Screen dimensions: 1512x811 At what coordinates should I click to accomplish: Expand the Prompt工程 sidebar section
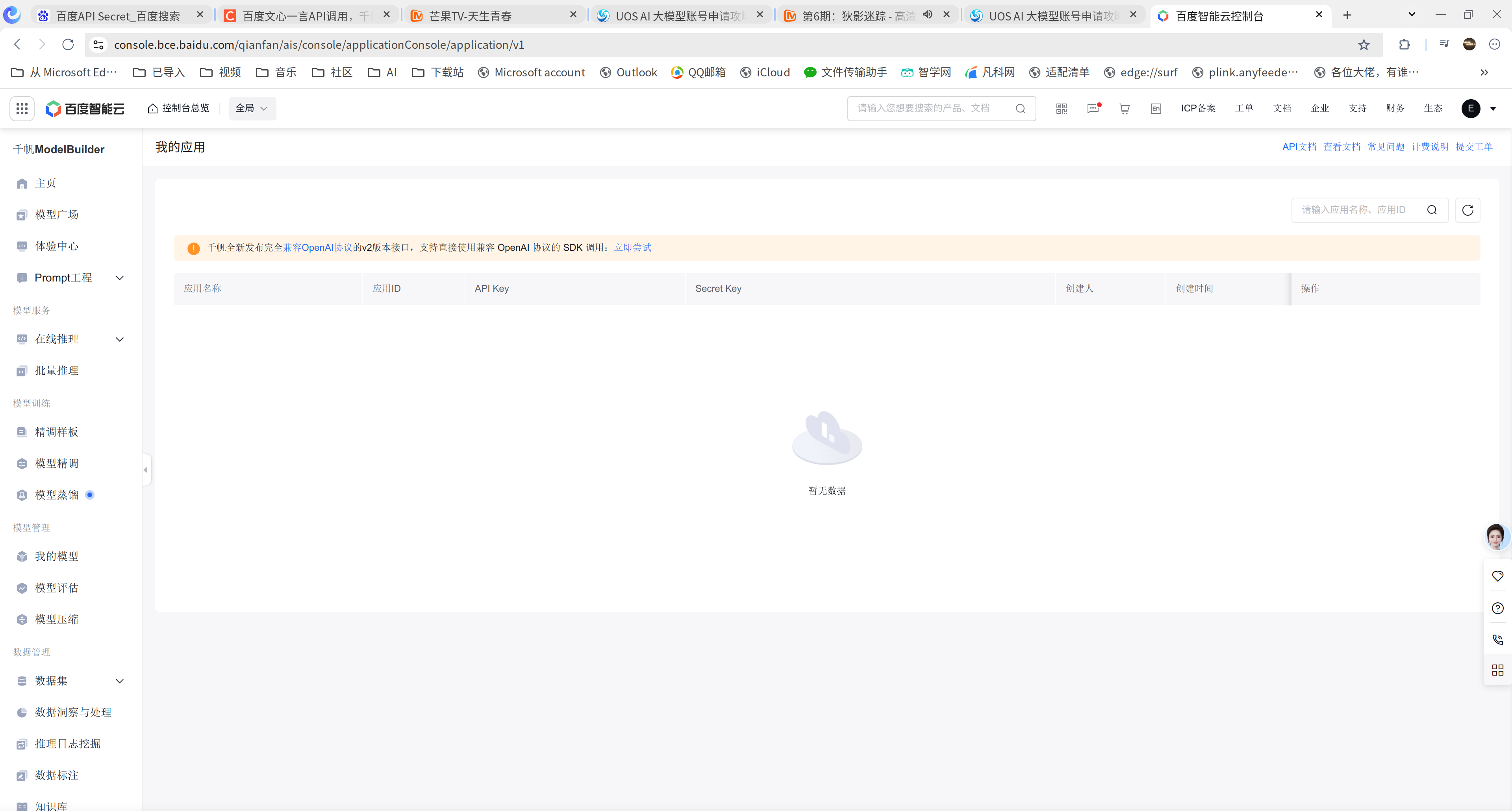pyautogui.click(x=120, y=278)
